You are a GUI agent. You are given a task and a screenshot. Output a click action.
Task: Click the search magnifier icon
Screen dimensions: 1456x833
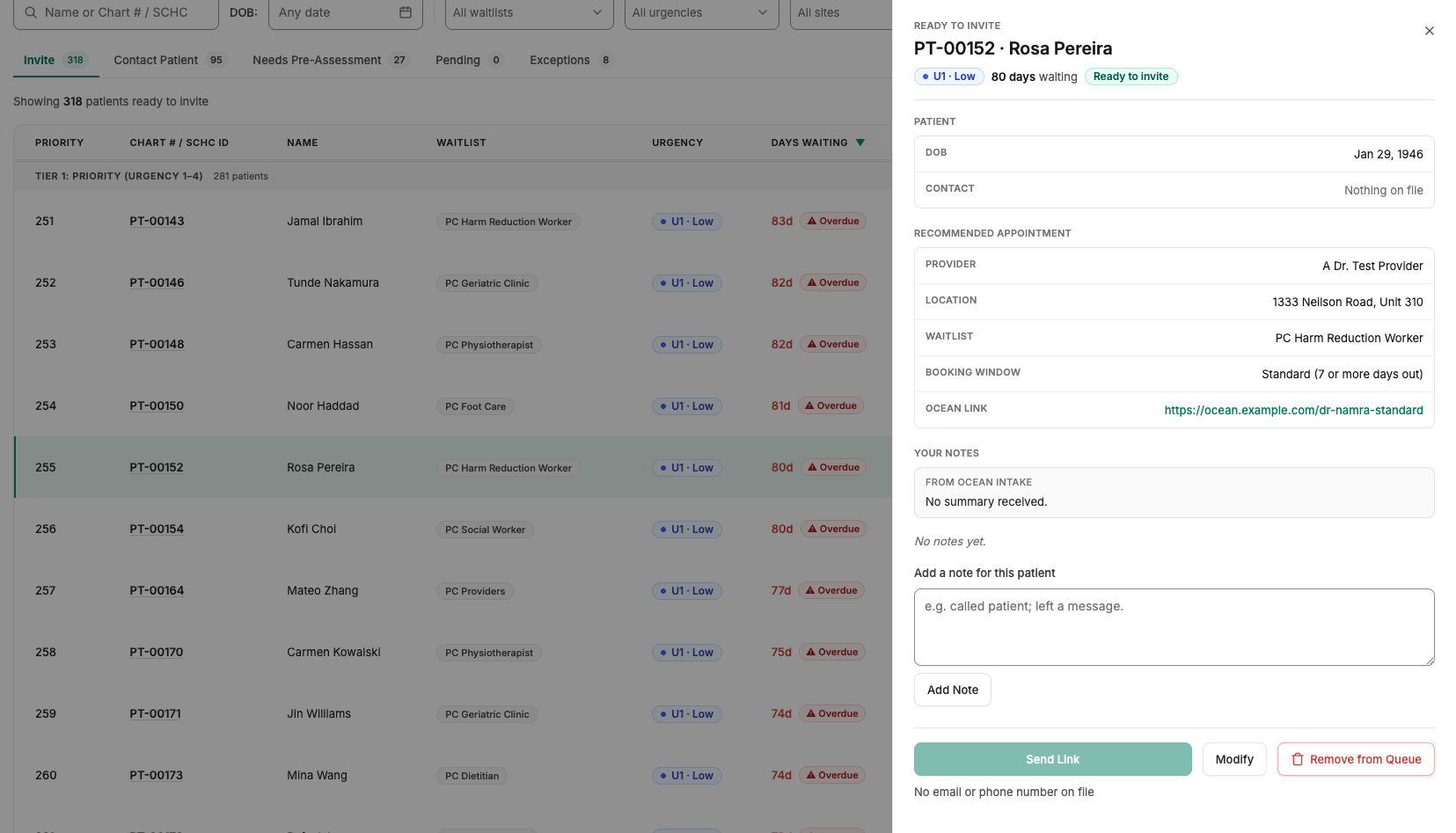tap(31, 12)
